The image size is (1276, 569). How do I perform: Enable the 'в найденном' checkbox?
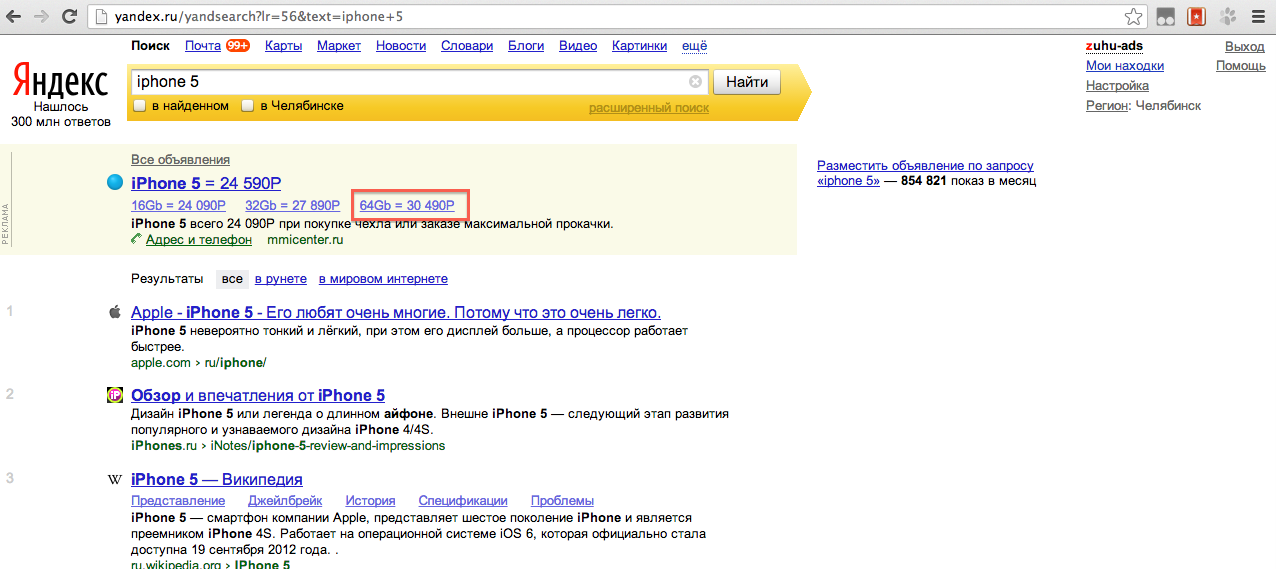point(140,106)
